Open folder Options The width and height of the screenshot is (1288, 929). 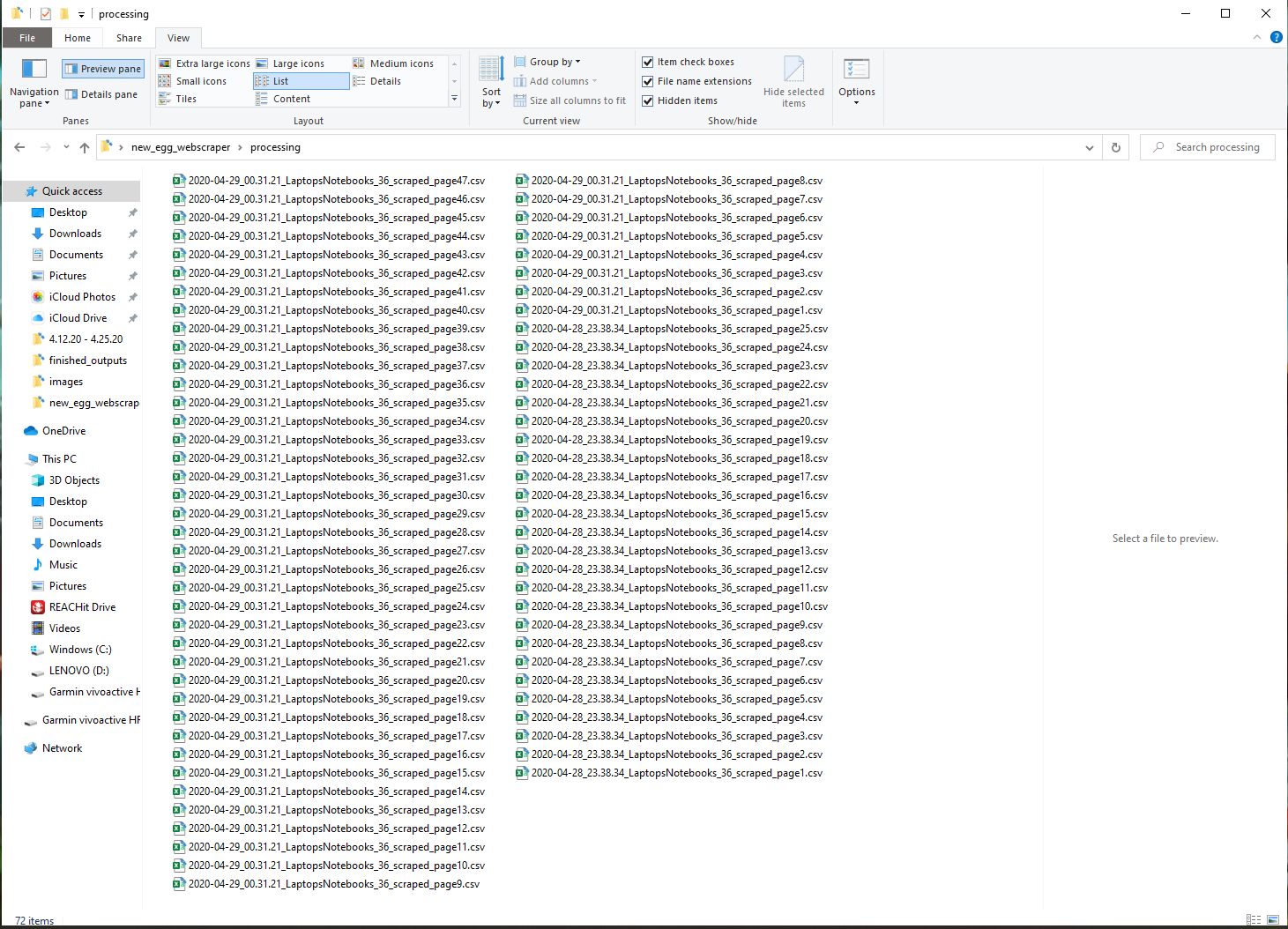[x=857, y=82]
